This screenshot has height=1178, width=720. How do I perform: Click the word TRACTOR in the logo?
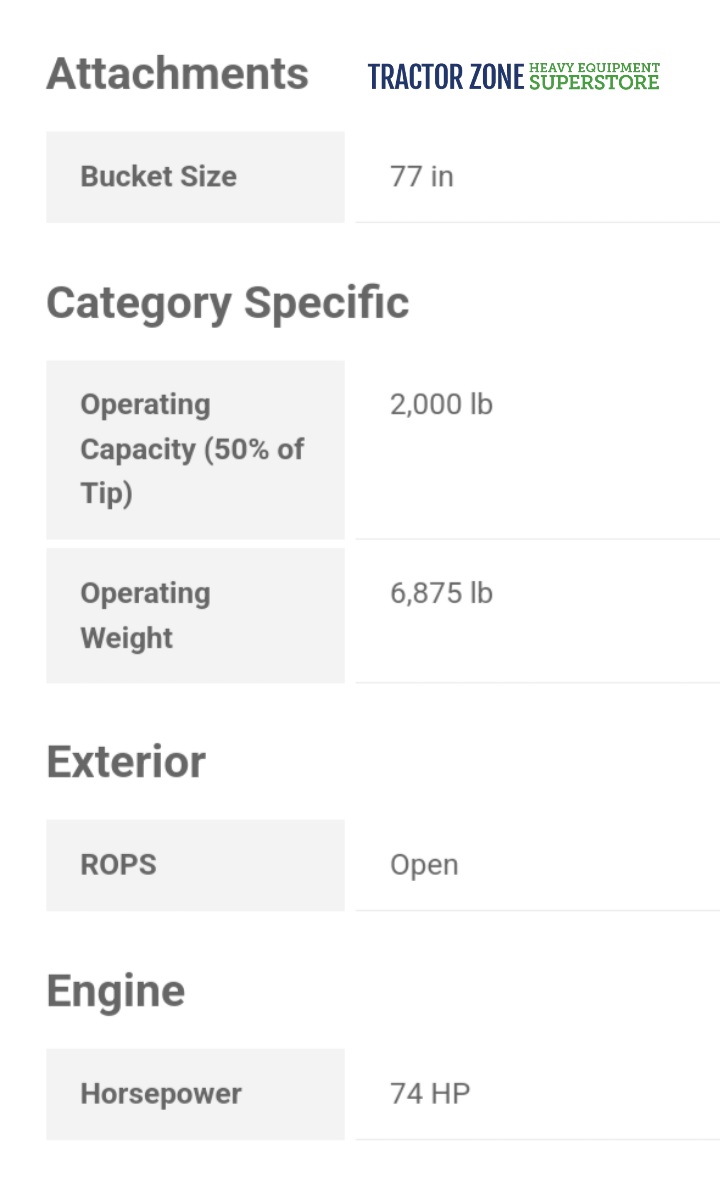tap(415, 77)
